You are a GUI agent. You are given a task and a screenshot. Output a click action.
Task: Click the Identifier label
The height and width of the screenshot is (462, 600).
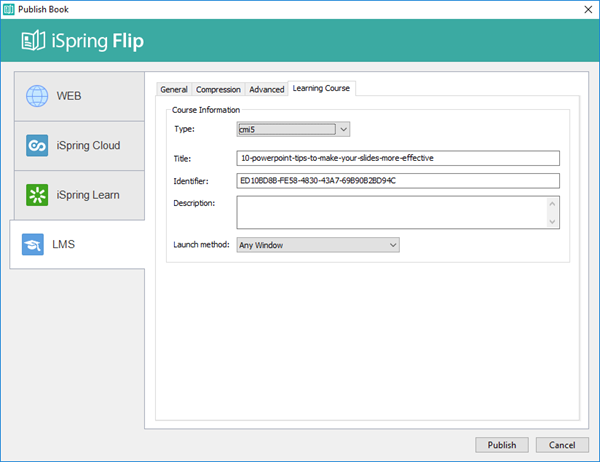tap(191, 181)
